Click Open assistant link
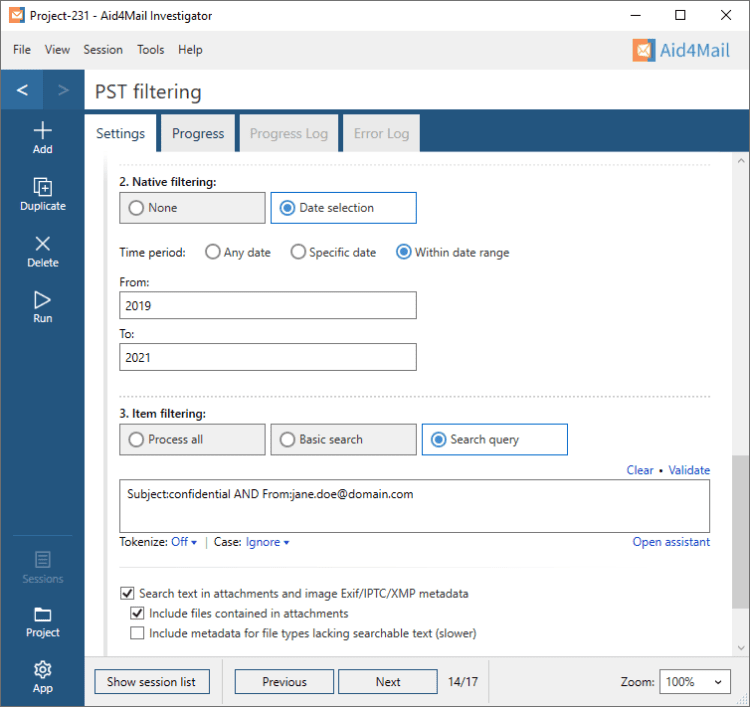The width and height of the screenshot is (750, 707). pos(671,542)
